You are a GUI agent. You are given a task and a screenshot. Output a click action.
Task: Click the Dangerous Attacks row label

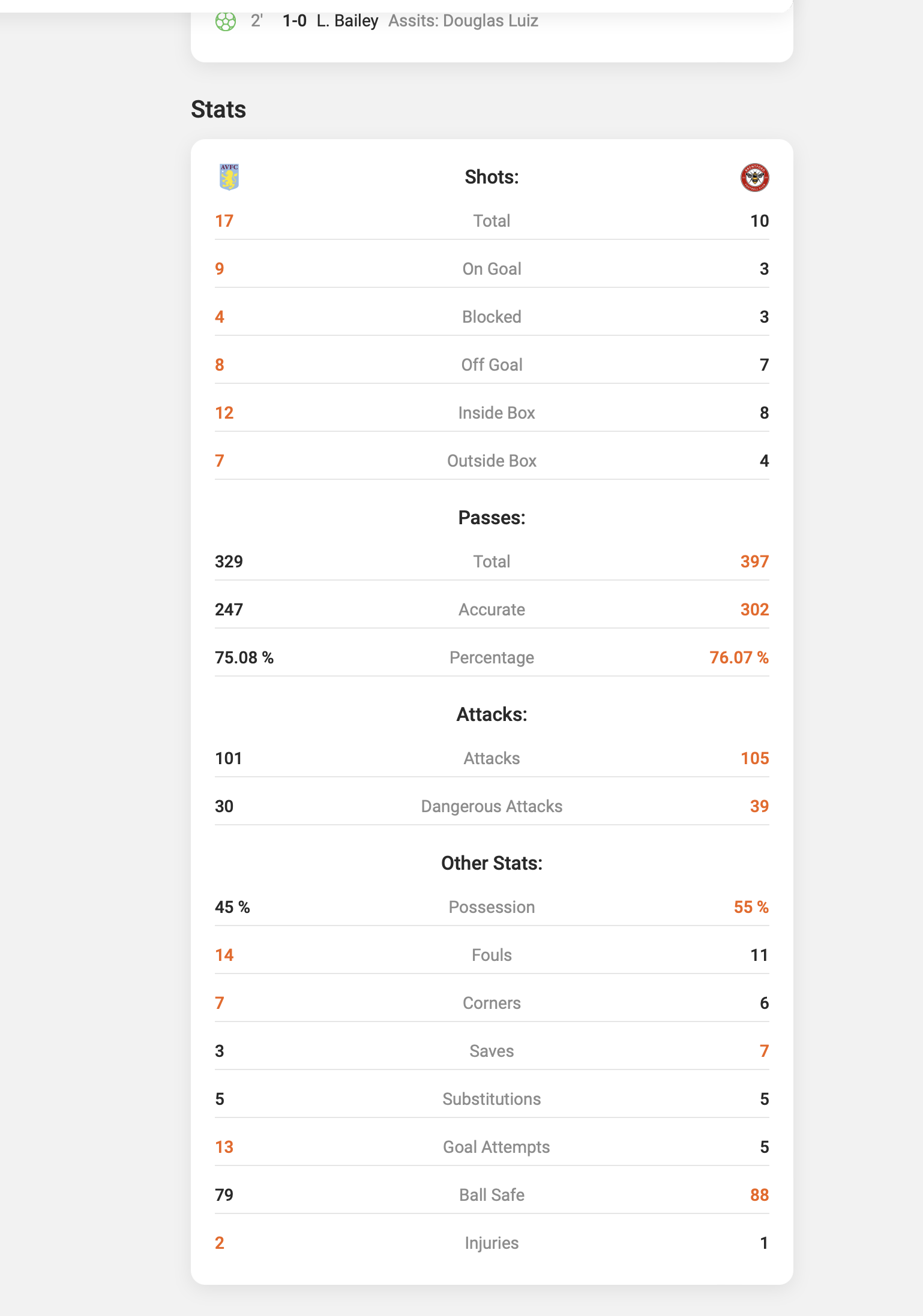(492, 806)
